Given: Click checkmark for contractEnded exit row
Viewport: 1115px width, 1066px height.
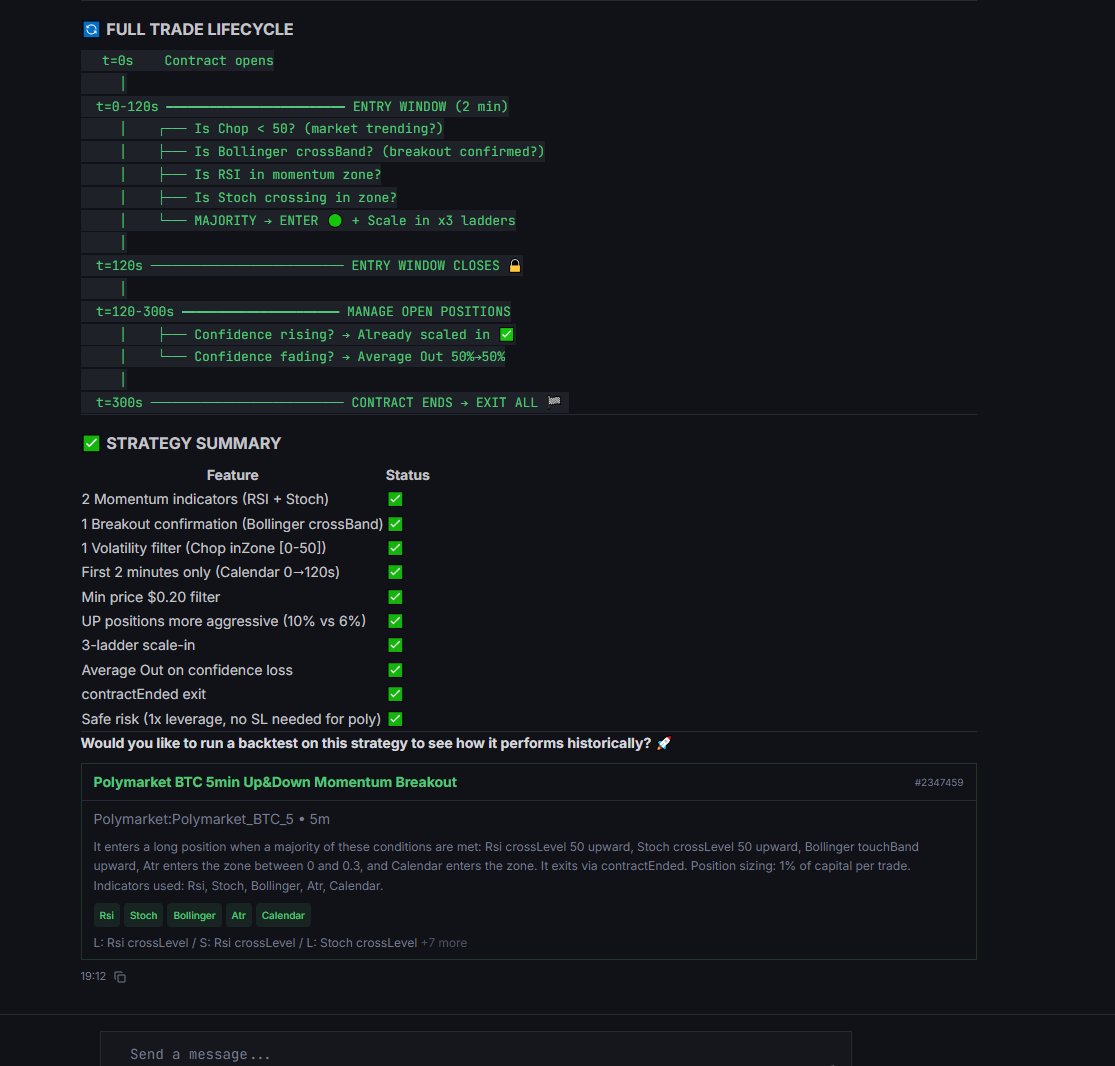Looking at the screenshot, I should [x=395, y=694].
